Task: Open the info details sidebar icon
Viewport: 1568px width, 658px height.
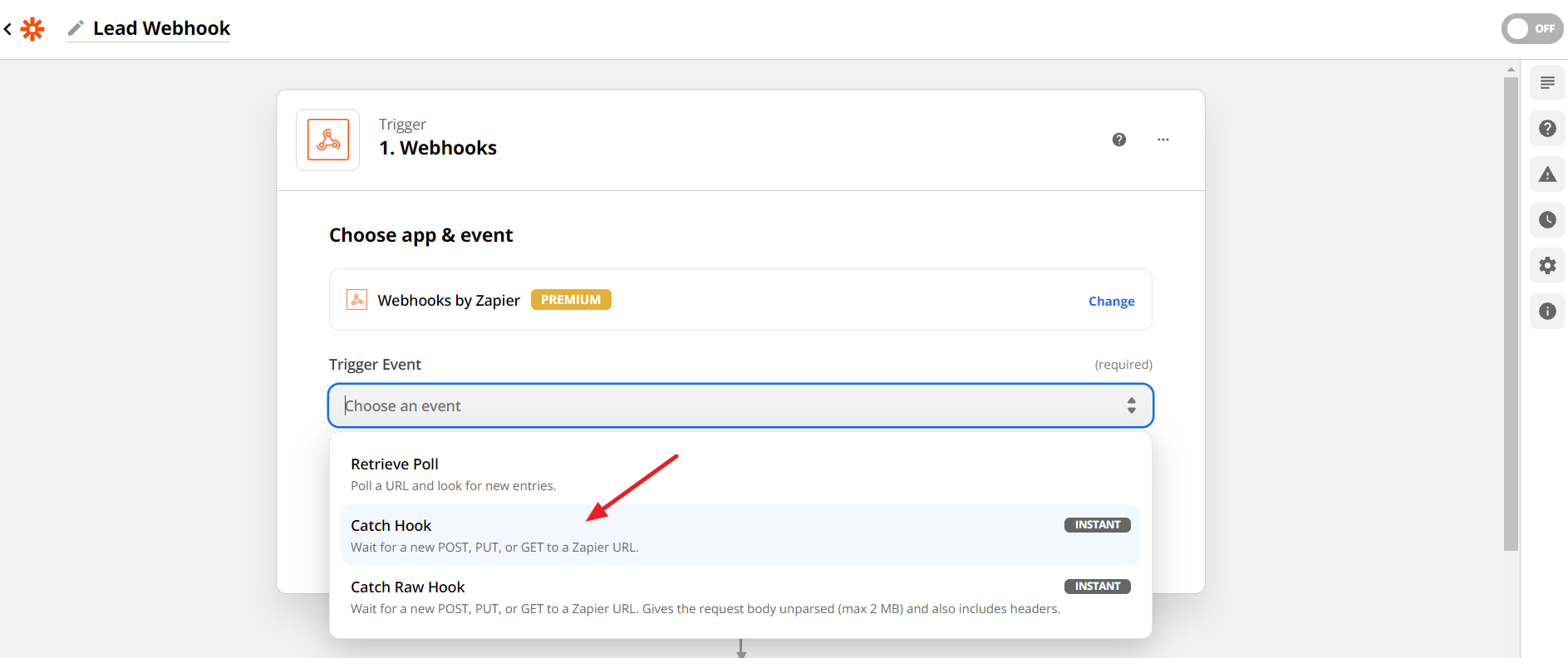Action: 1547,311
